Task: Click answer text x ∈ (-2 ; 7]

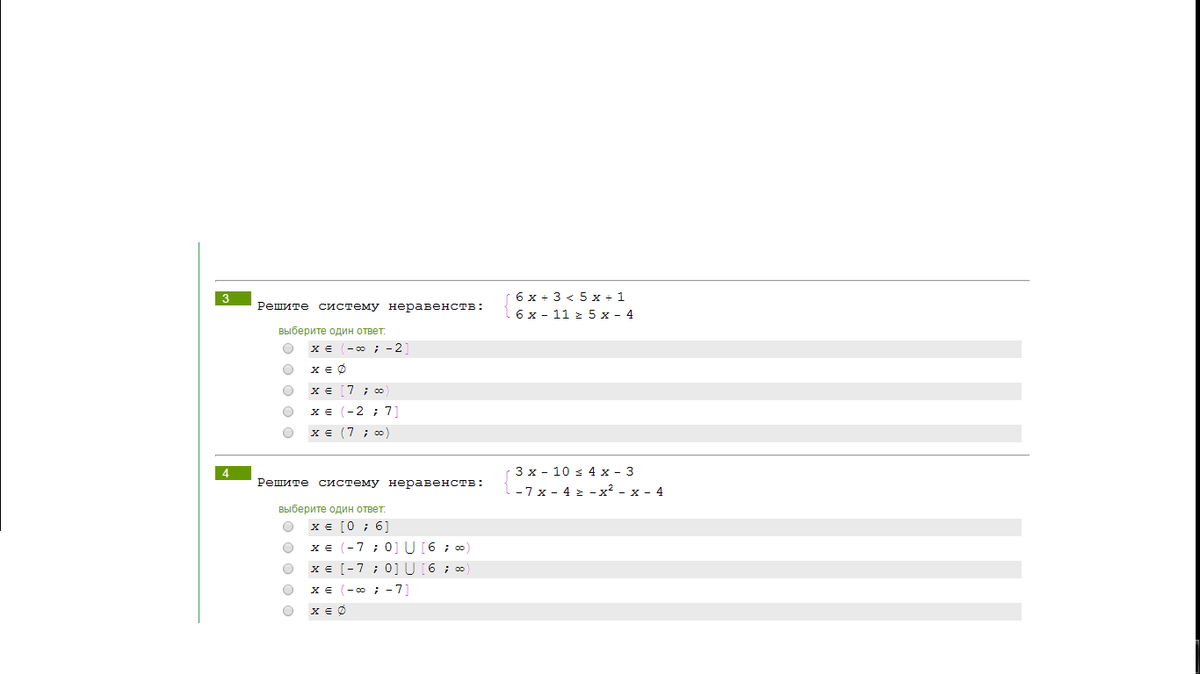Action: [360, 412]
